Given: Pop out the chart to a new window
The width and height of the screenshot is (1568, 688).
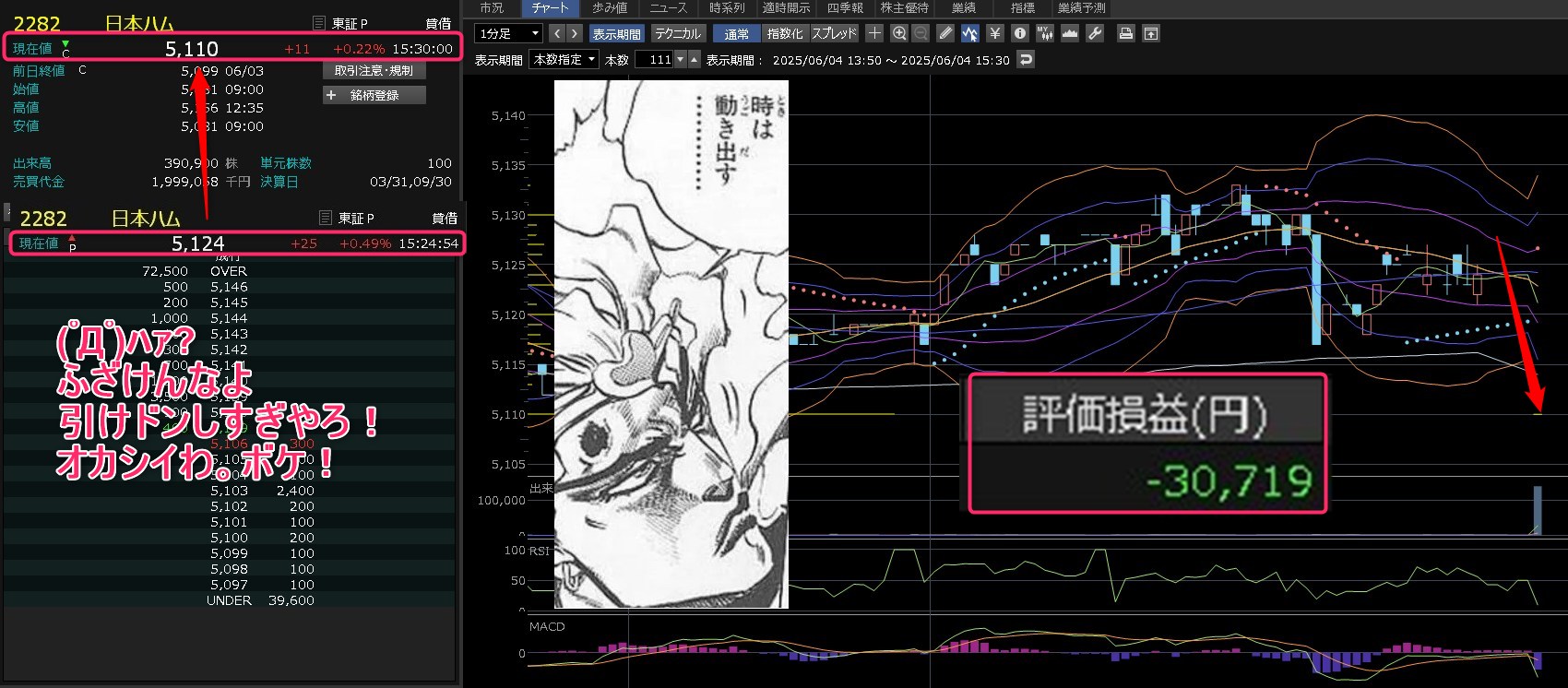Looking at the screenshot, I should [1151, 33].
